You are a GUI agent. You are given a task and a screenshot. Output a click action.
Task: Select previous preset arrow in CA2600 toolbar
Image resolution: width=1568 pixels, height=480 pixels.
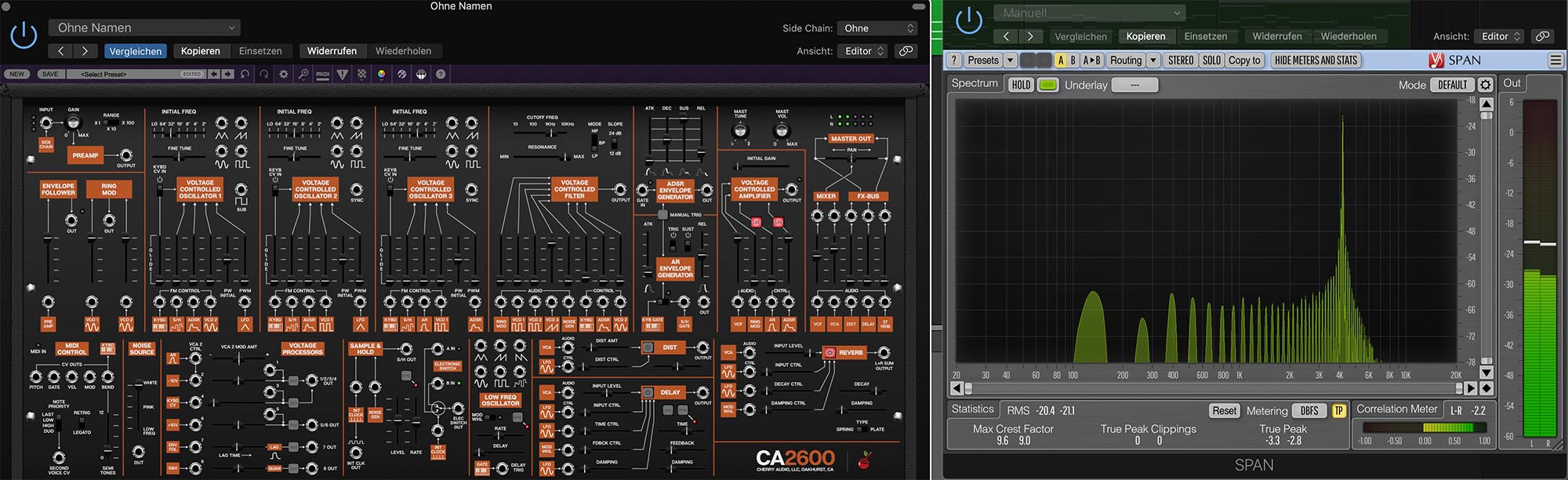(213, 74)
